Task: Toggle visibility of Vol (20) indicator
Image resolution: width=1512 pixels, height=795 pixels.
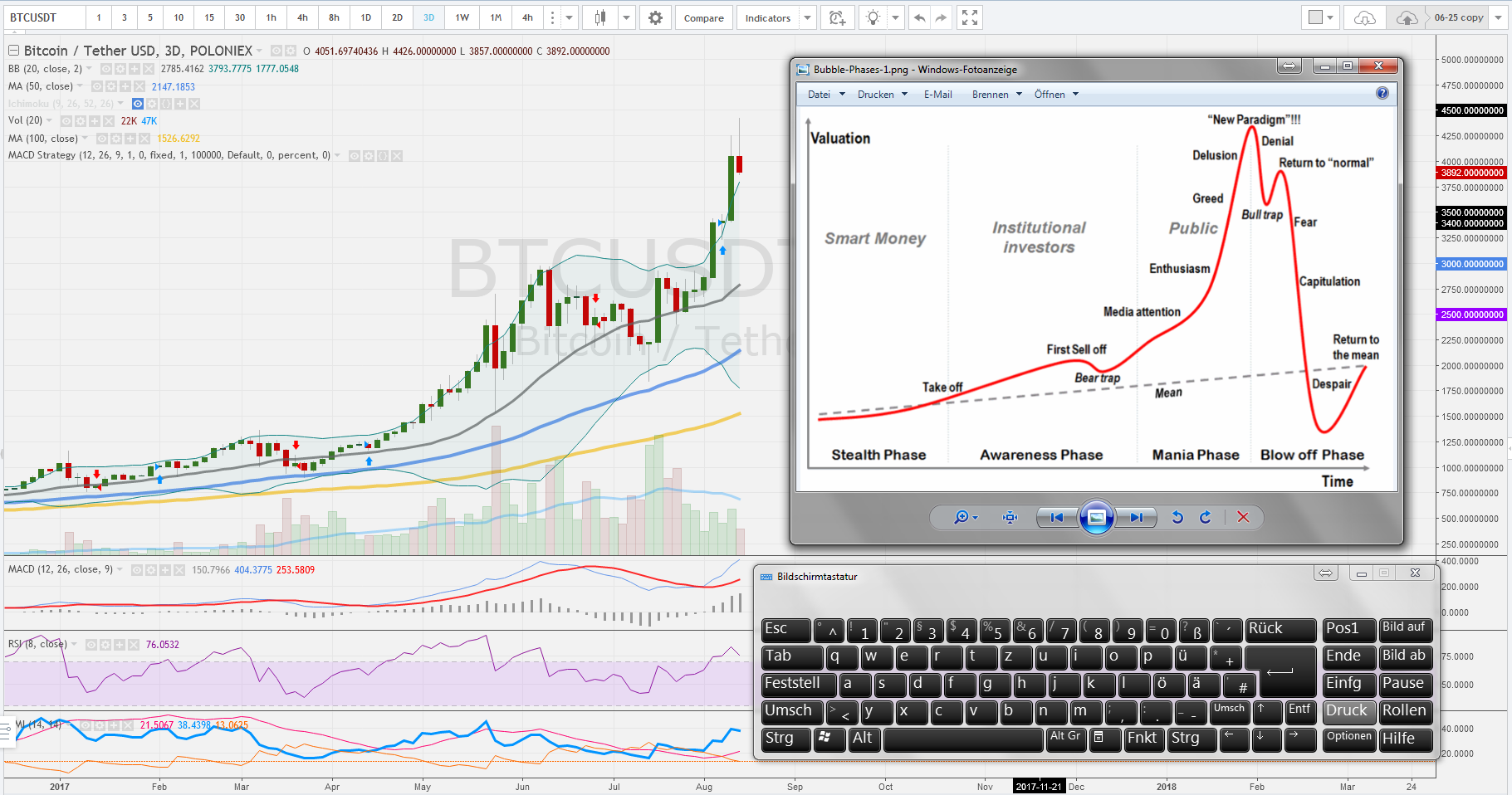Action: [66, 121]
